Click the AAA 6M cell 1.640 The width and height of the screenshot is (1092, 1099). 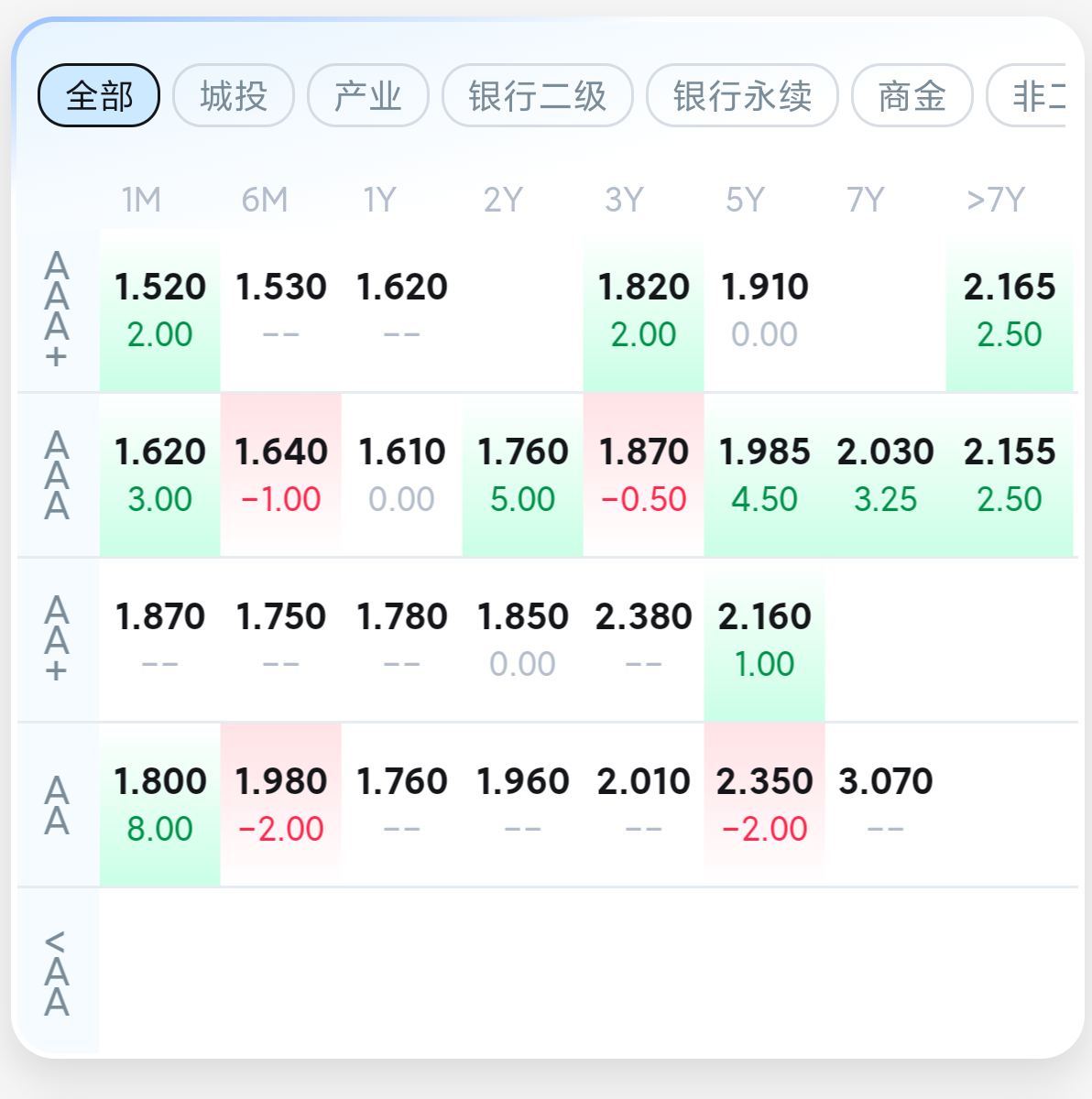tap(280, 474)
